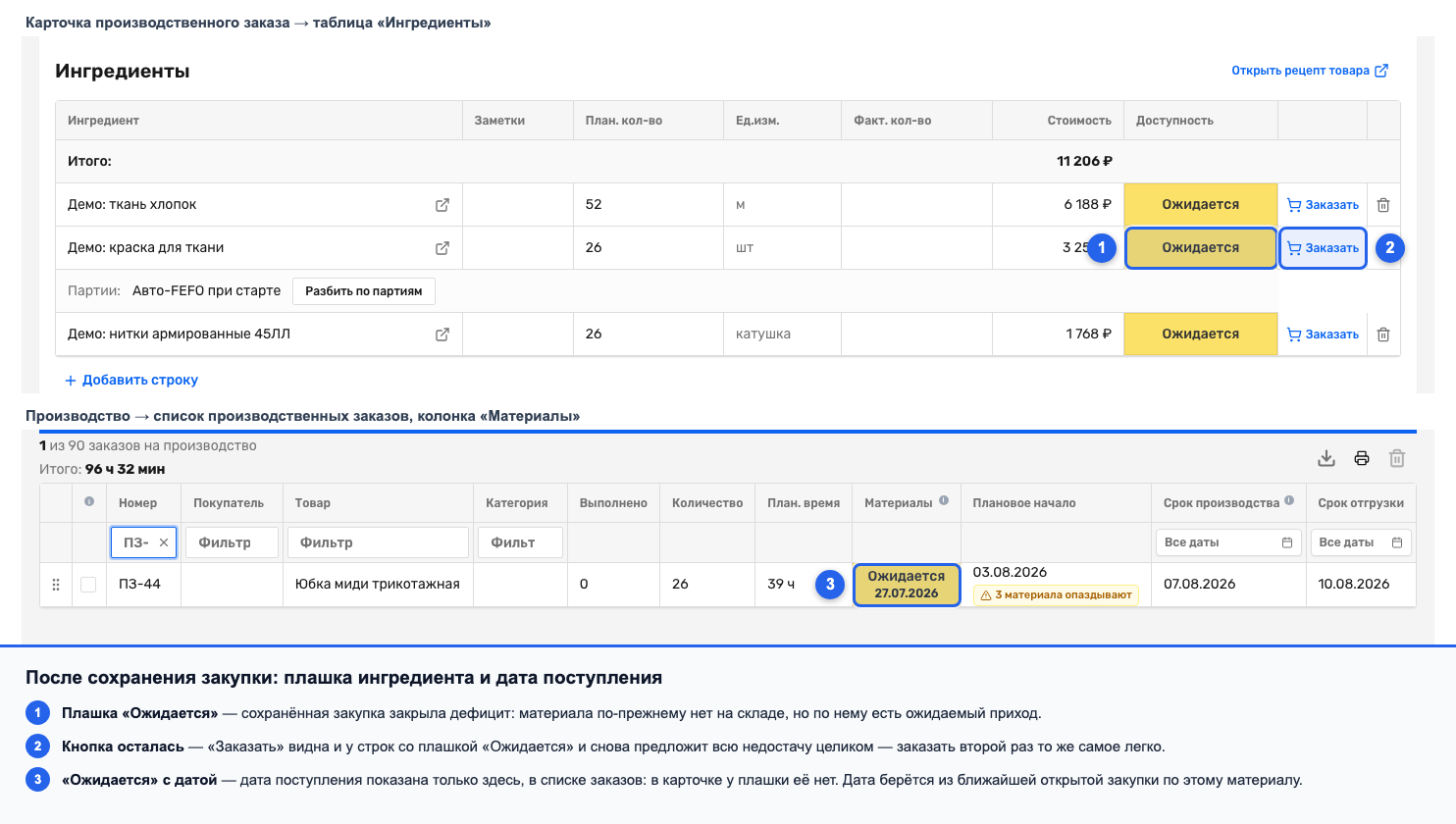Download the production orders list
The width and height of the screenshot is (1456, 824).
(1326, 458)
